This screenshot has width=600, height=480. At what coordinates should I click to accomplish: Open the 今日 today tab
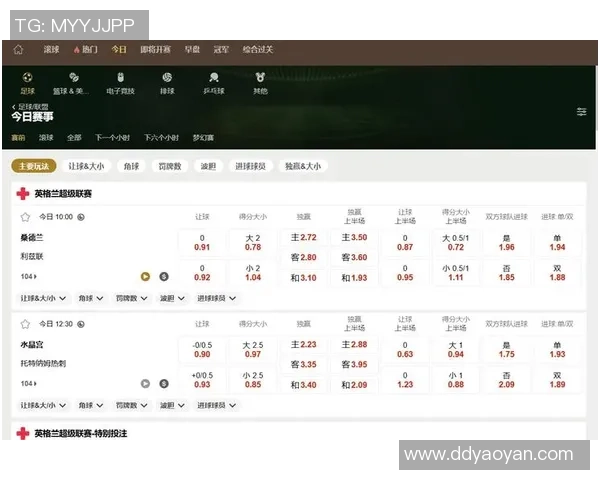(119, 49)
